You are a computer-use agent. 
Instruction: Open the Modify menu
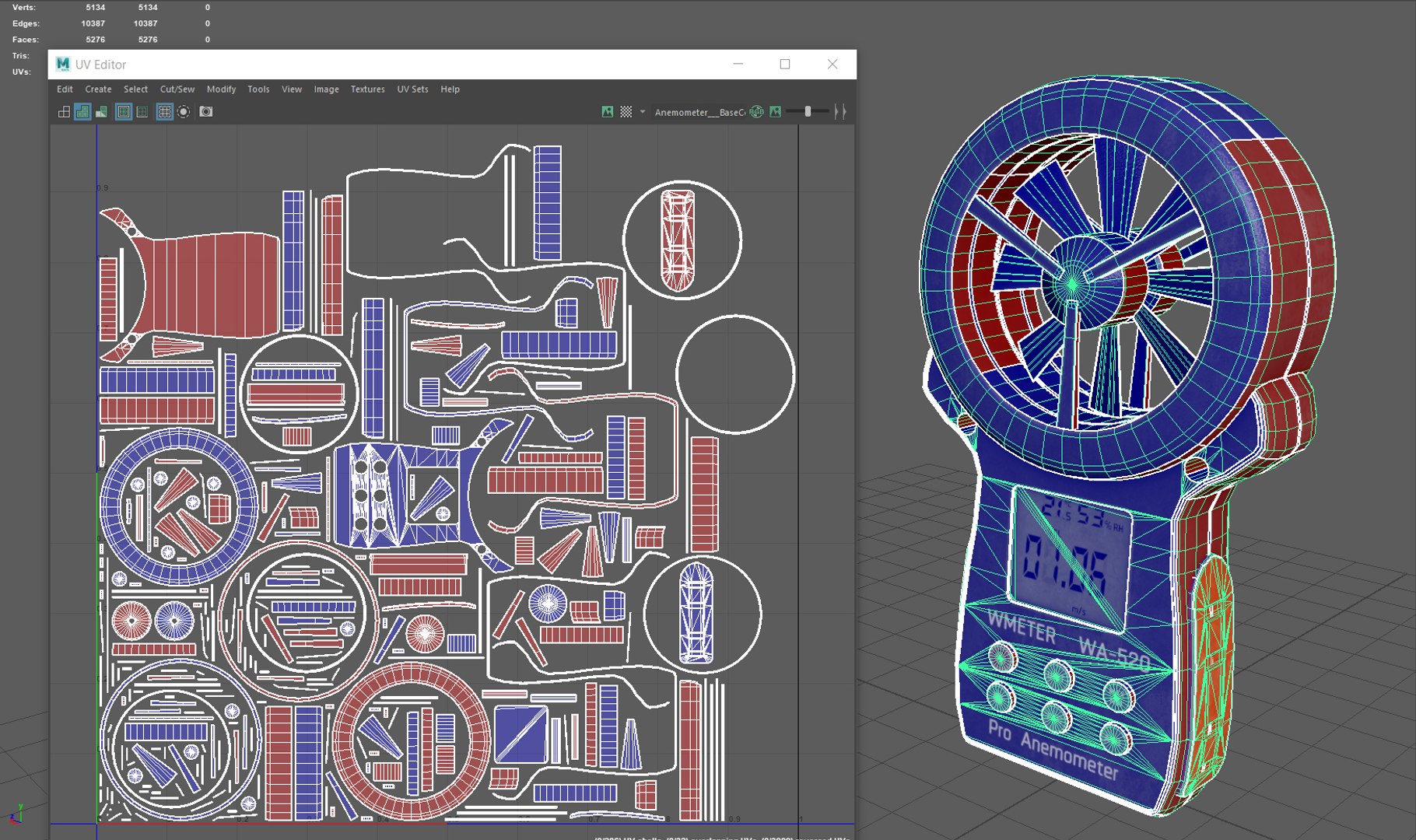coord(221,89)
